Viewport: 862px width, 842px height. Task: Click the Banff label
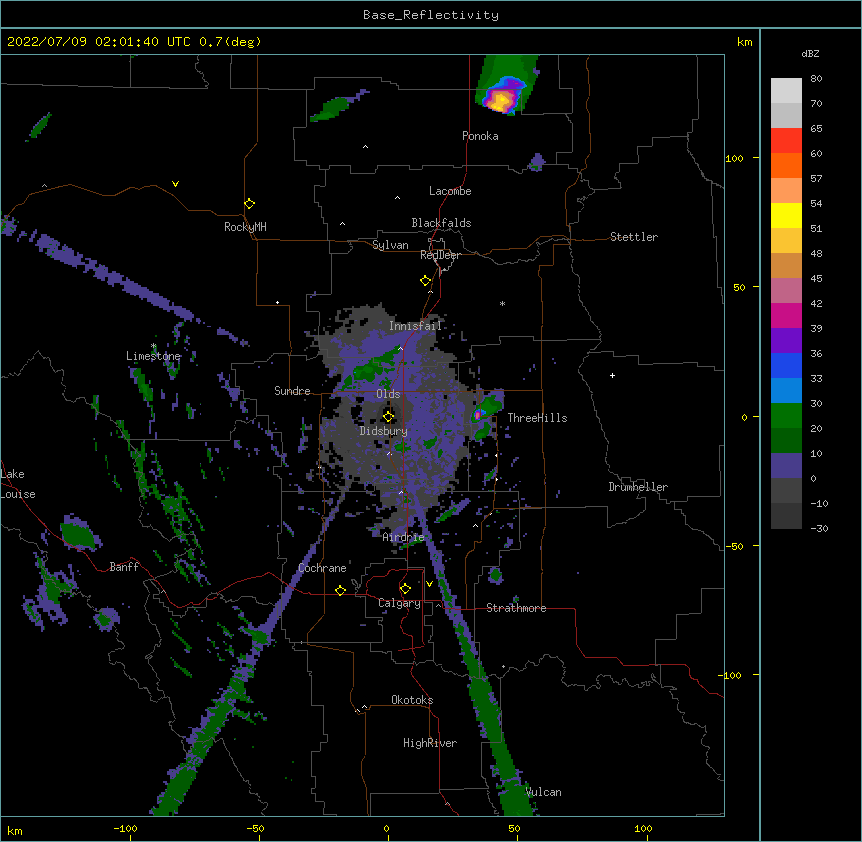point(124,567)
